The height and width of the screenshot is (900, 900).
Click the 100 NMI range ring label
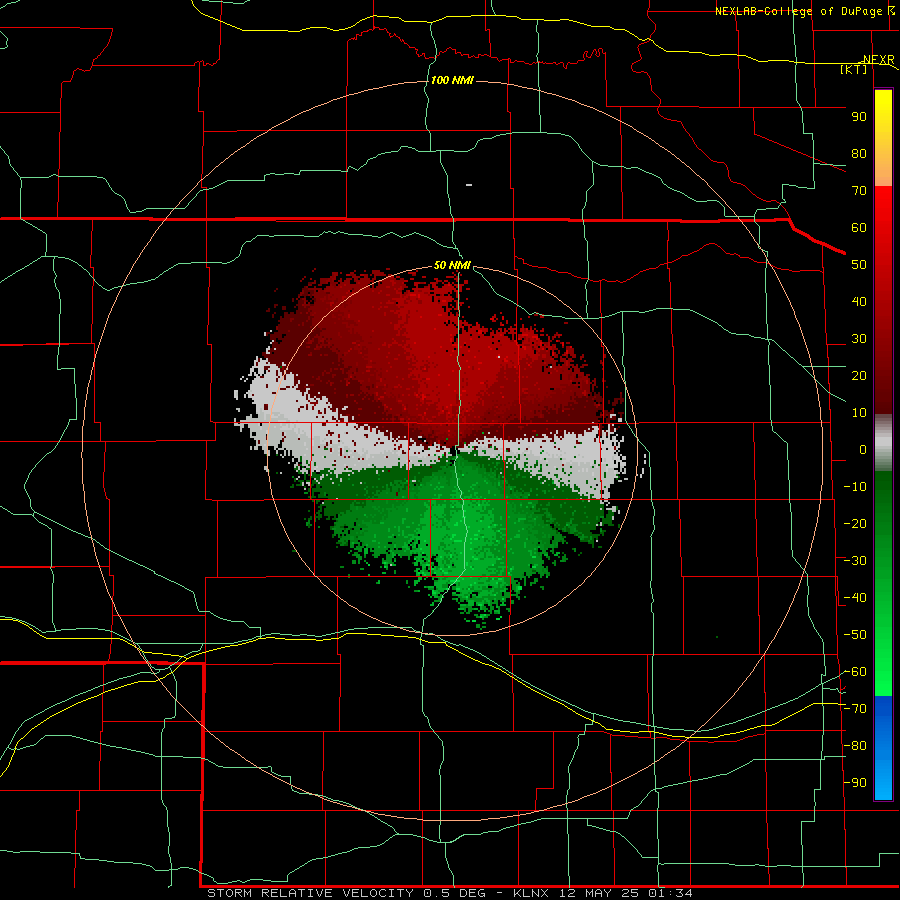(x=452, y=80)
